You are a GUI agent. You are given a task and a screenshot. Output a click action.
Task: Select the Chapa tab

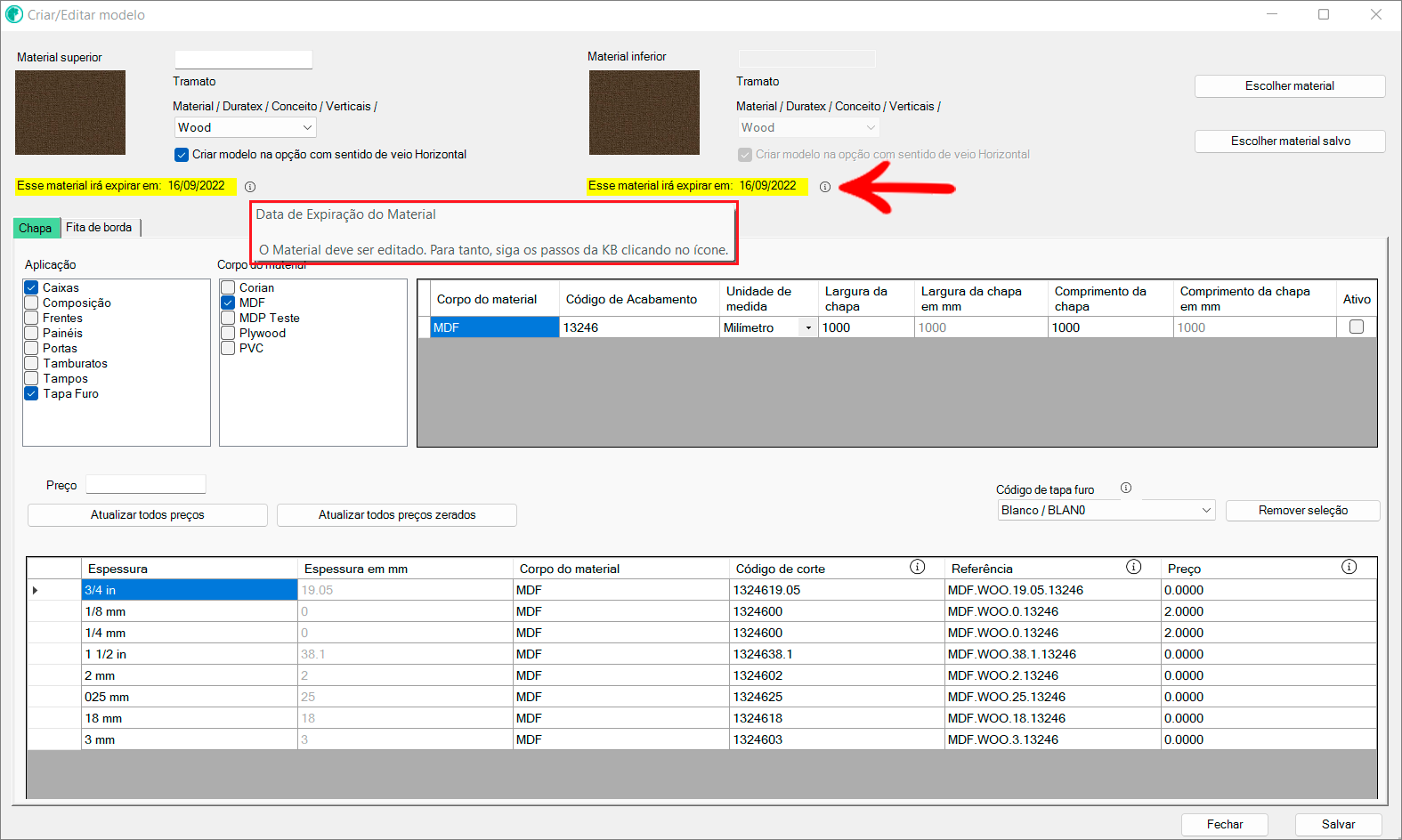[x=36, y=228]
